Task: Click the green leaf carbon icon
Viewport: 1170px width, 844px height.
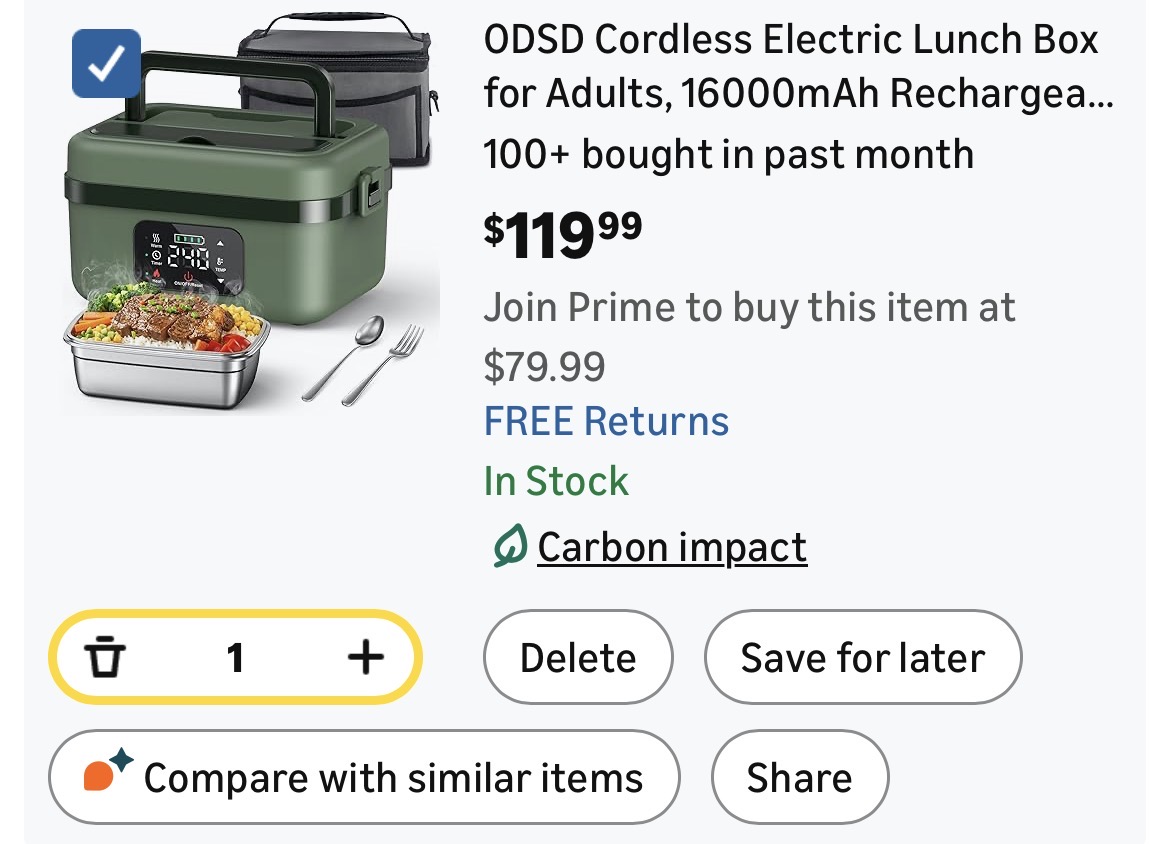Action: pyautogui.click(x=510, y=548)
